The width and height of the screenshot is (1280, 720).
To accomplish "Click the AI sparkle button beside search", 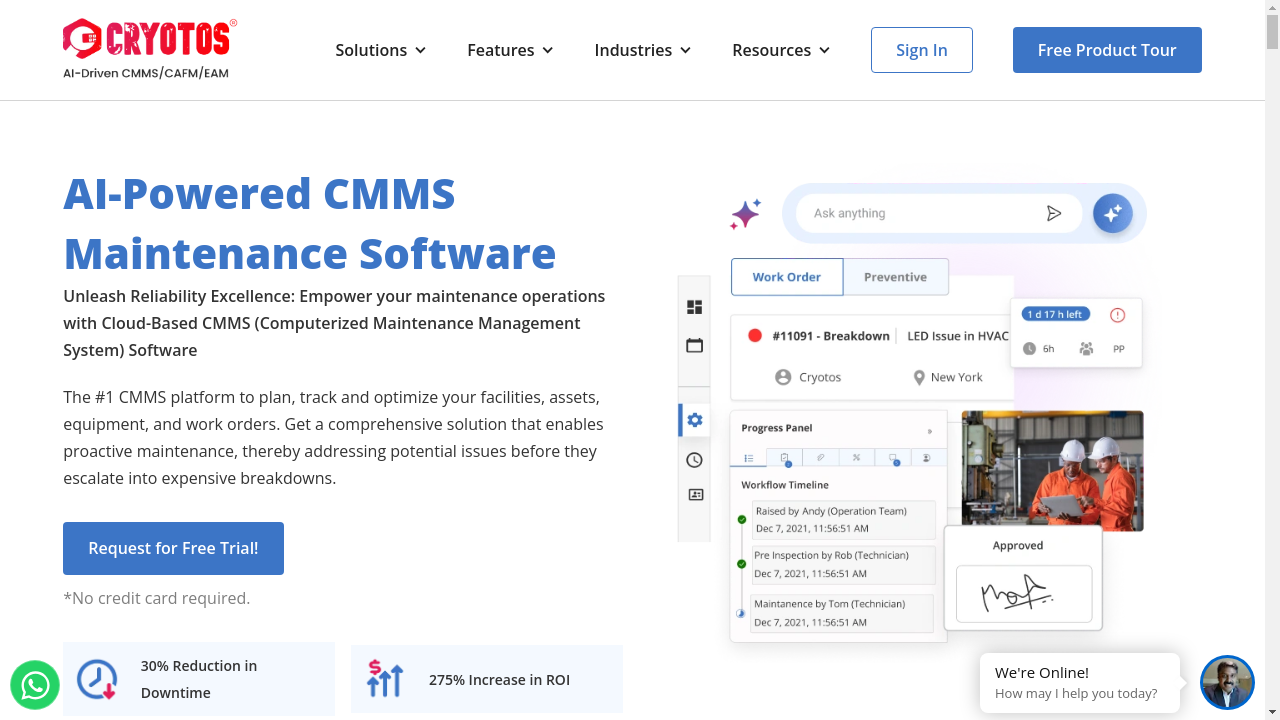I will pos(1112,213).
